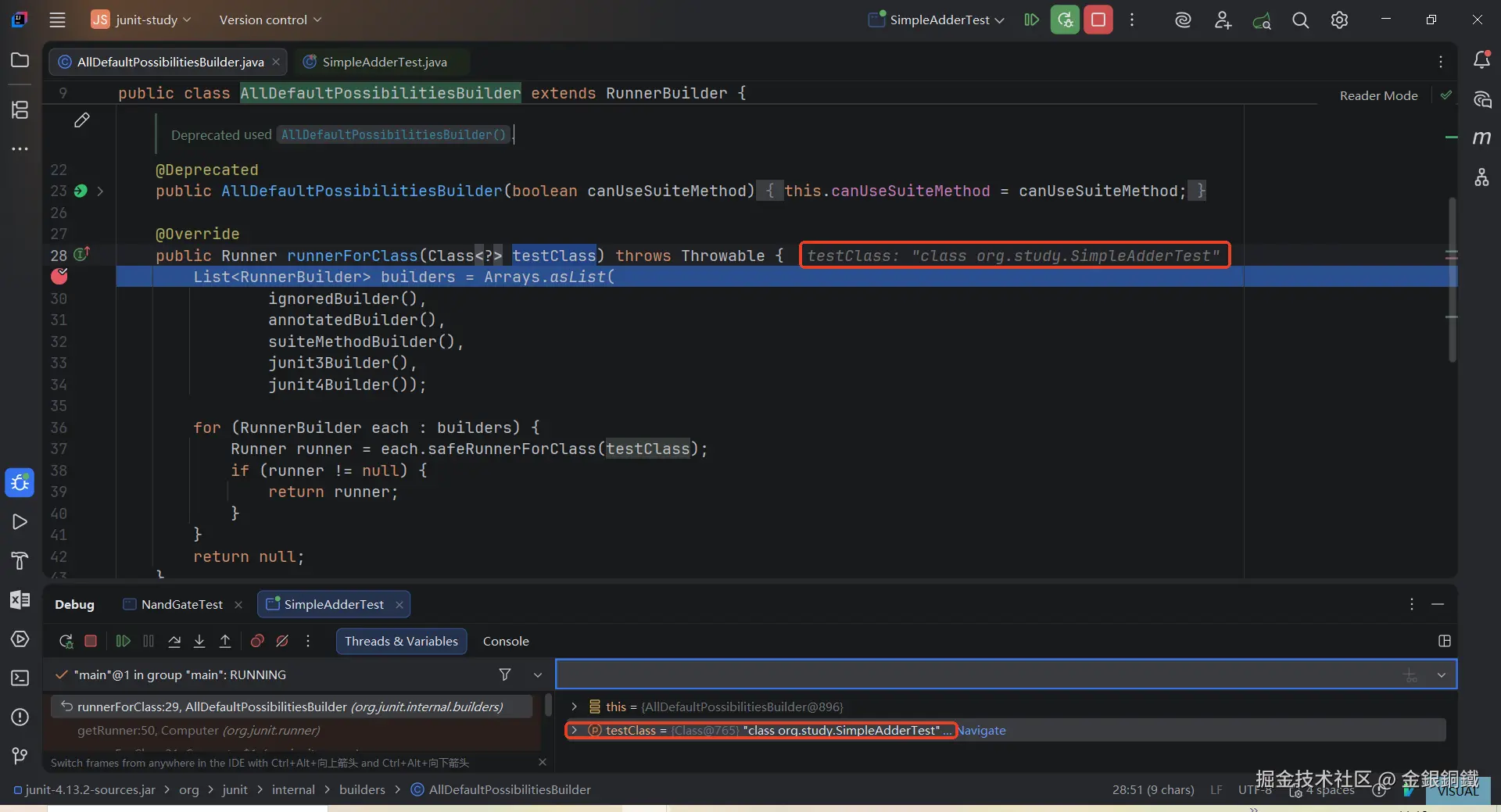
Task: Resume program in debug toolbar
Action: tap(123, 641)
